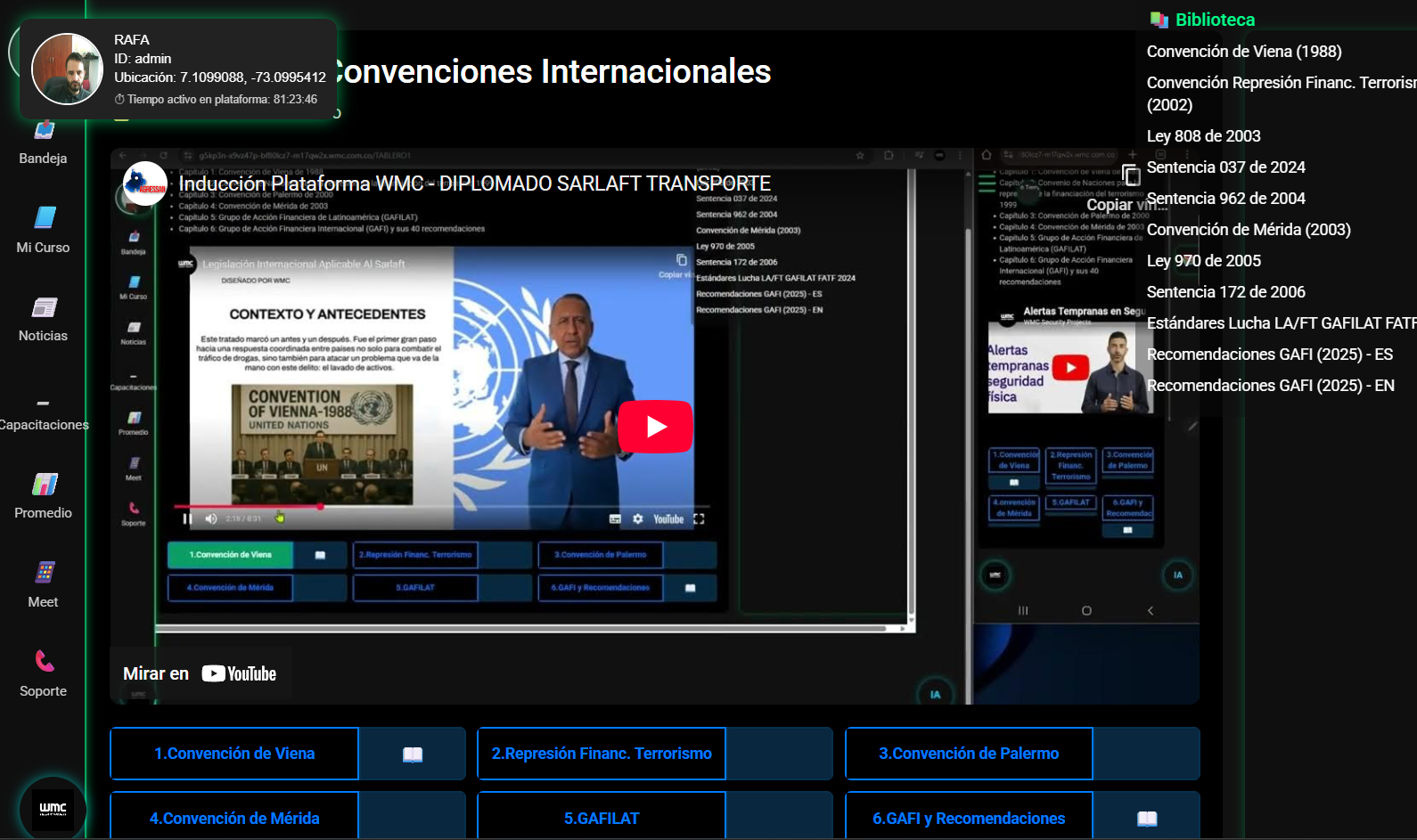Screen dimensions: 1417x840
Task: Select the 3.Convención de Palermo button
Action: coord(969,754)
